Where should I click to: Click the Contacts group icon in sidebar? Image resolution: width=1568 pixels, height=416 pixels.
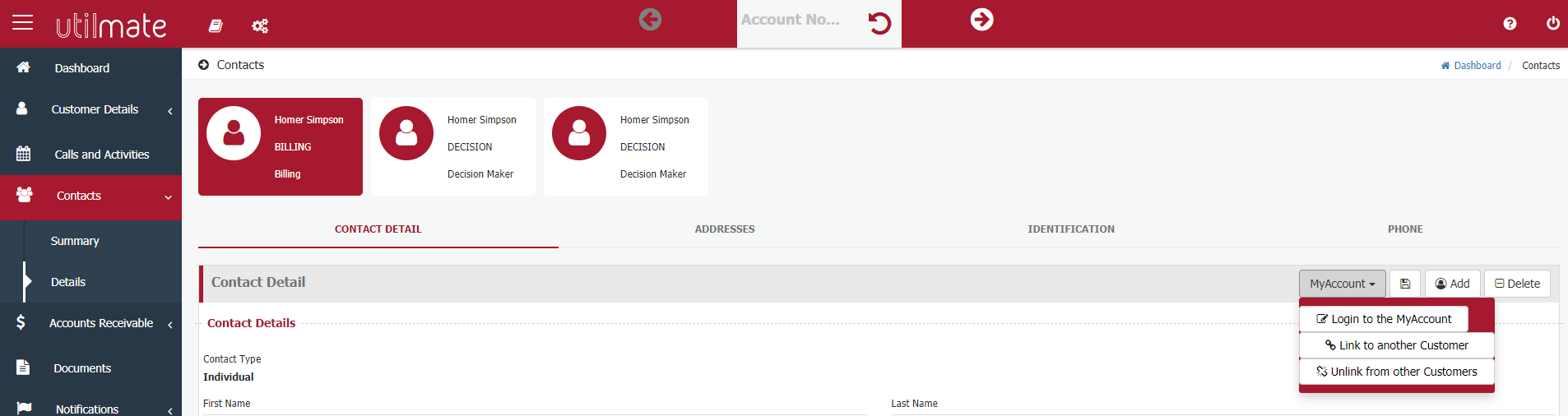[25, 195]
